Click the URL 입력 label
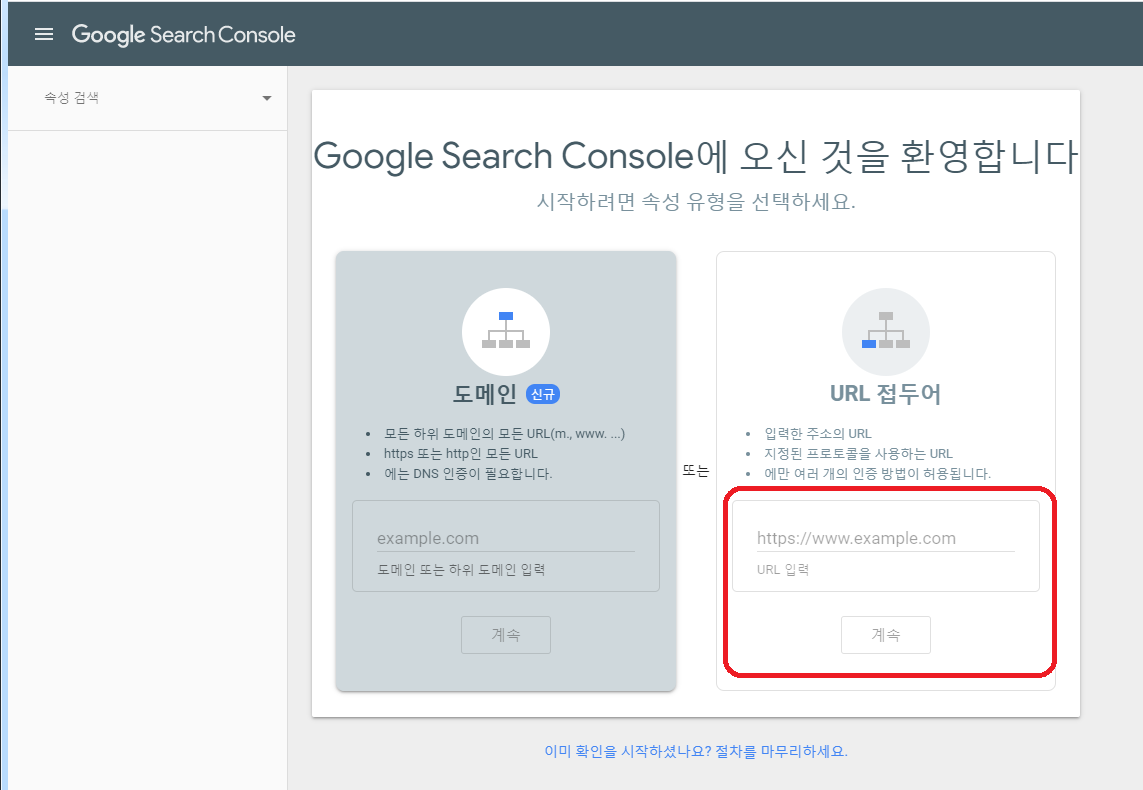The height and width of the screenshot is (790, 1143). [783, 570]
